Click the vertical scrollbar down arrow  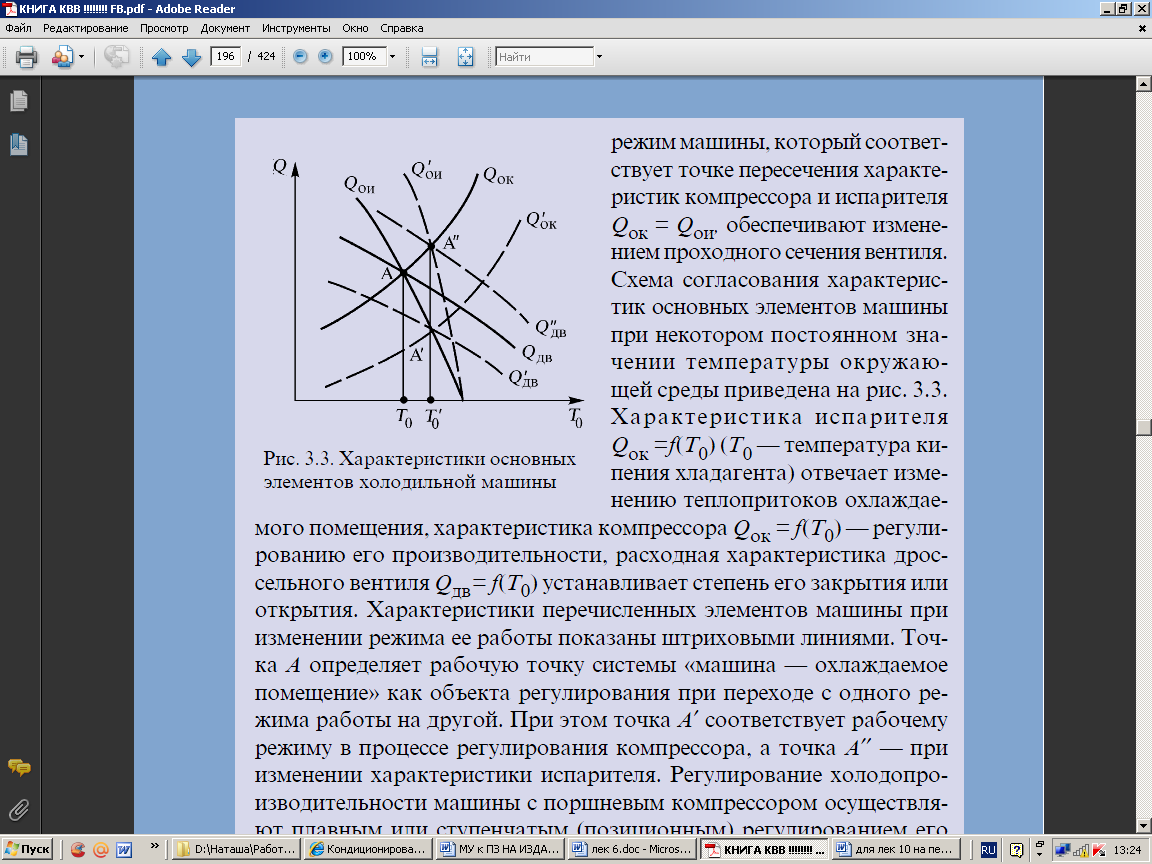coord(1143,826)
